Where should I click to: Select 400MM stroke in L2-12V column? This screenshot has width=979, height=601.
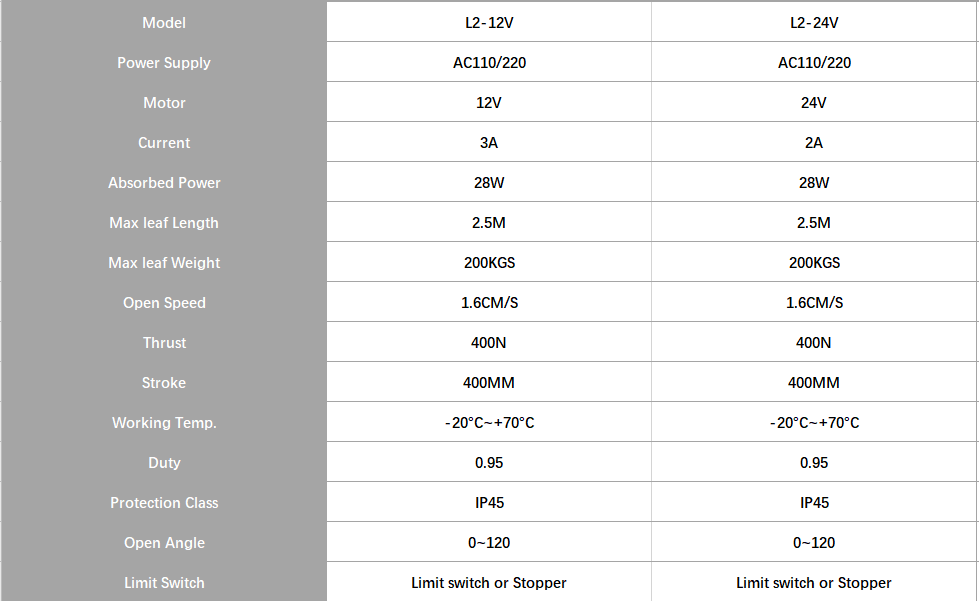pyautogui.click(x=489, y=382)
